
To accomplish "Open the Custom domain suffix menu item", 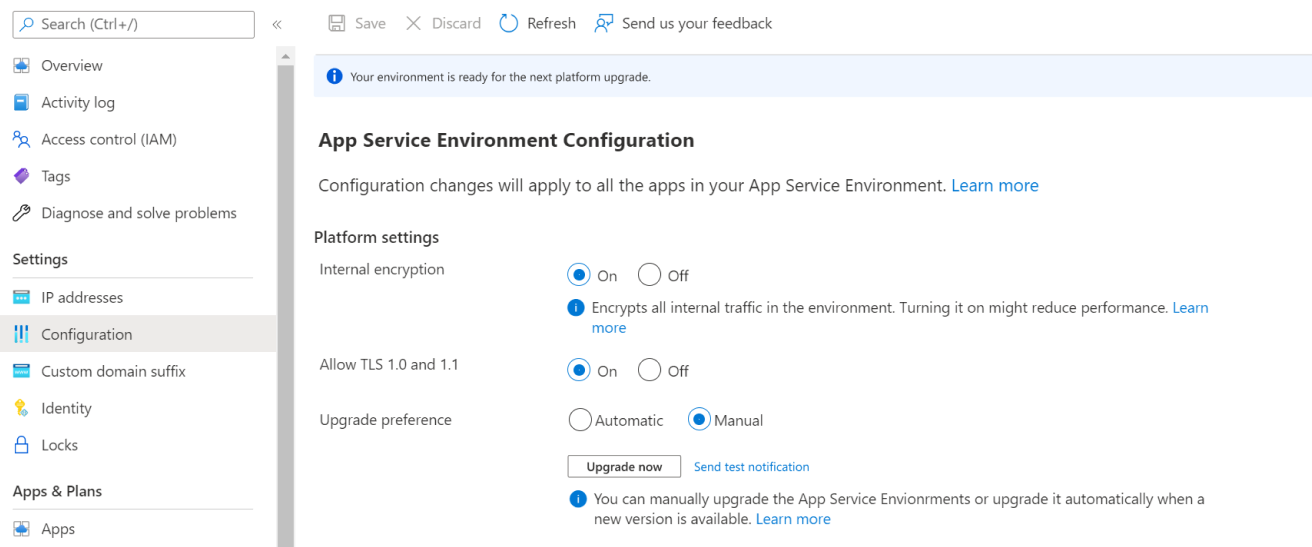I will tap(113, 371).
